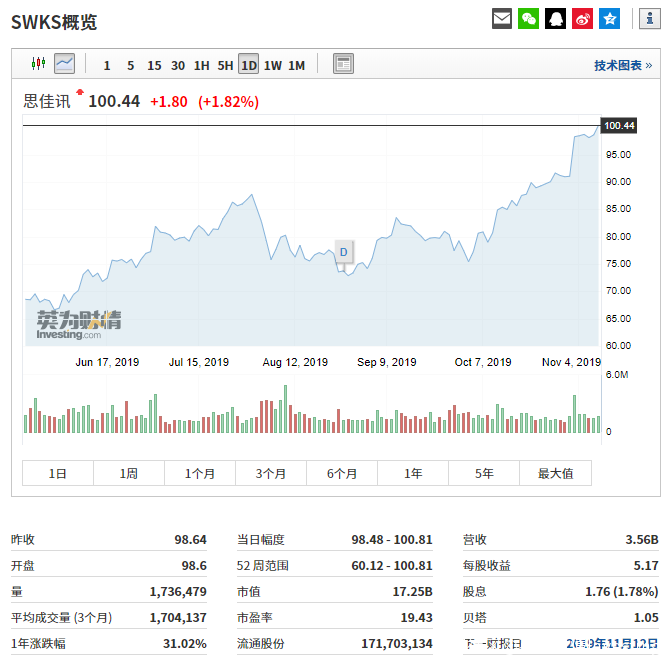Select the 3个月 range tab
Screen dimensions: 672x670
(271, 473)
